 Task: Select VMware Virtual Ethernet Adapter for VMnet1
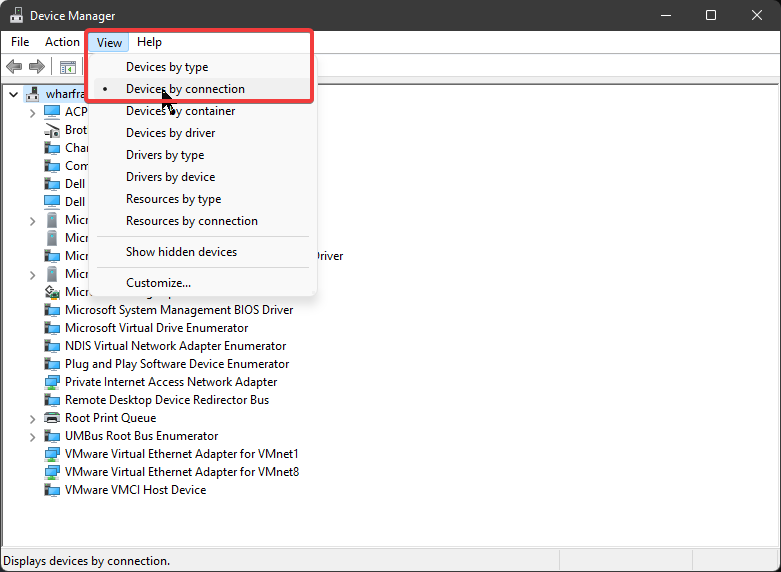coord(182,454)
